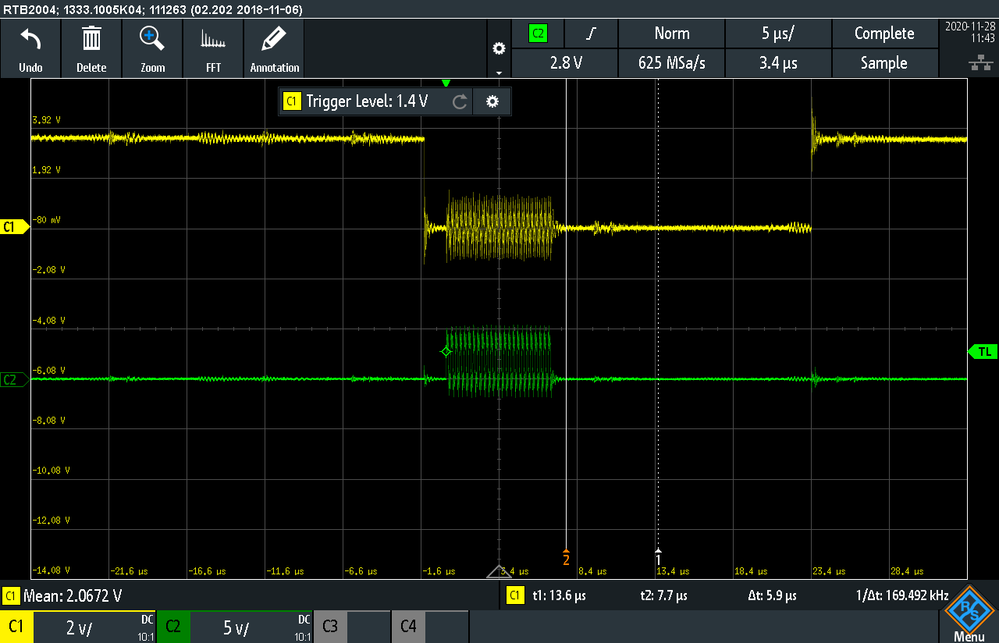Click the TL trigger level marker
Image resolution: width=999 pixels, height=643 pixels.
click(983, 352)
